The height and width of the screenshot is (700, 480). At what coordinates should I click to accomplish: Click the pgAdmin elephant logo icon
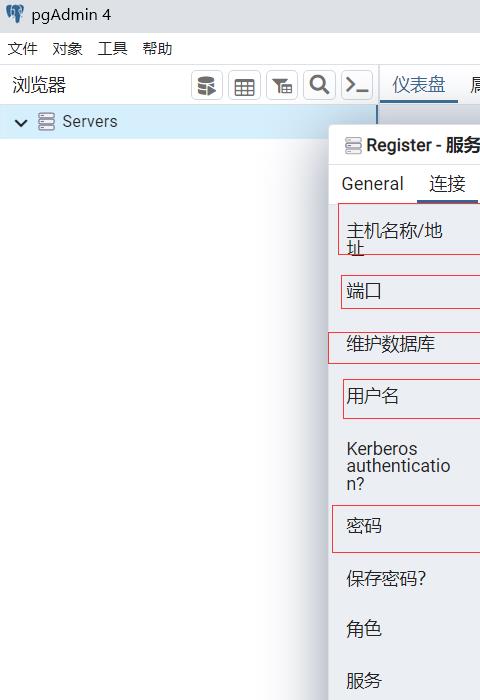coord(15,14)
